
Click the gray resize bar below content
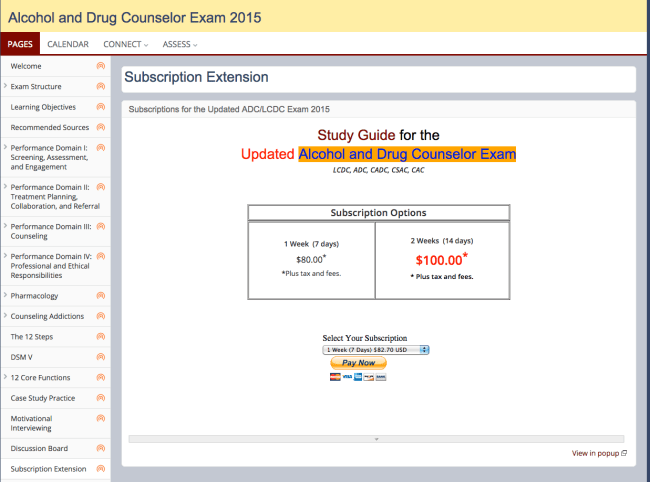[x=376, y=439]
